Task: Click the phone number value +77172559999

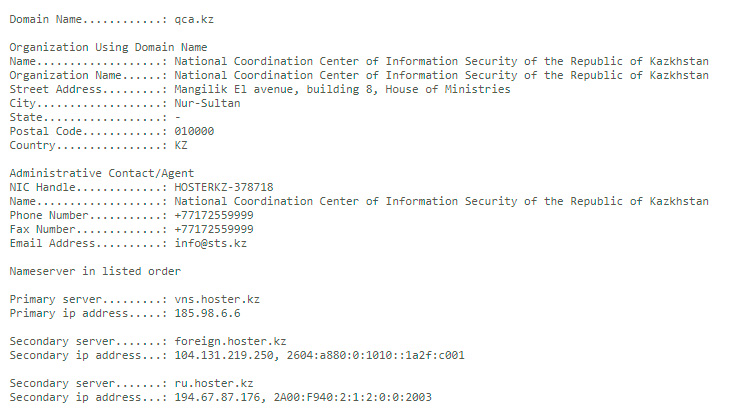Action: (214, 215)
